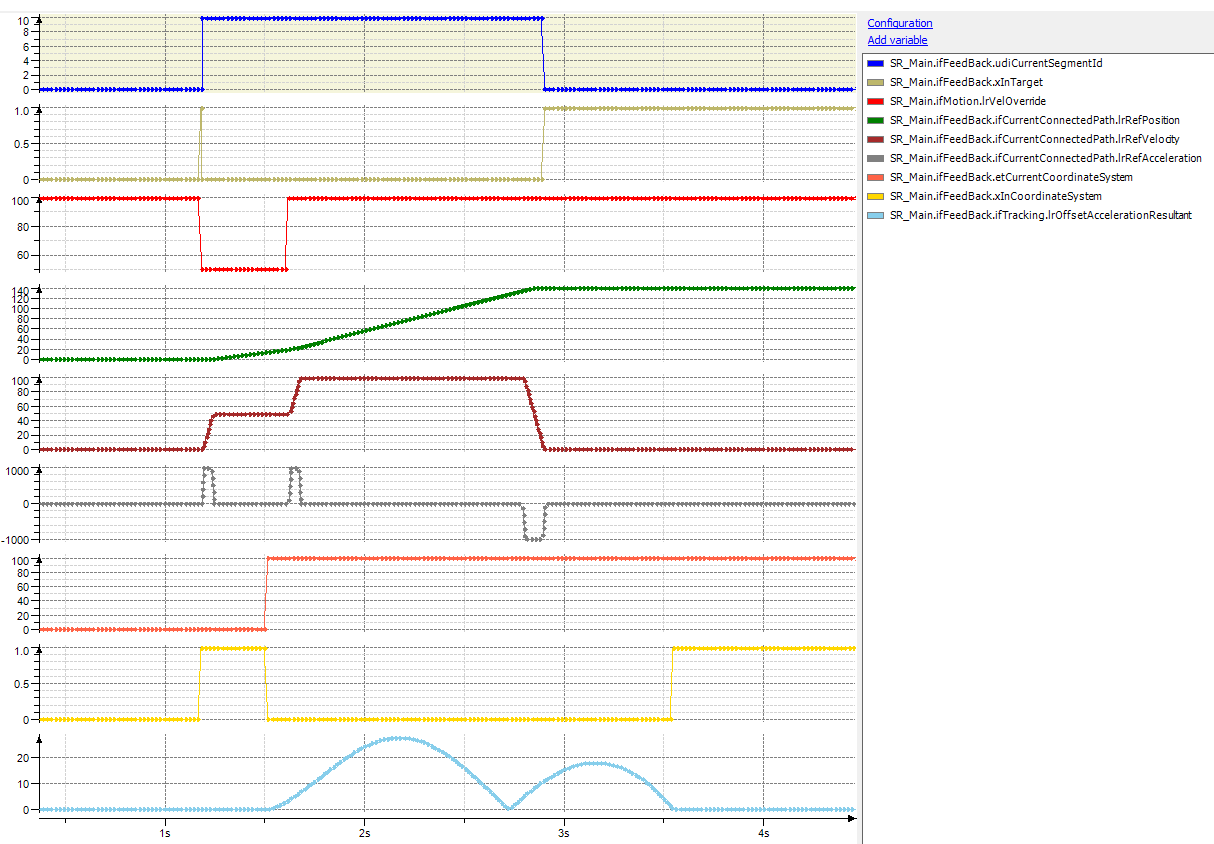The image size is (1214, 844).
Task: Click the Add variable link
Action: click(897, 40)
